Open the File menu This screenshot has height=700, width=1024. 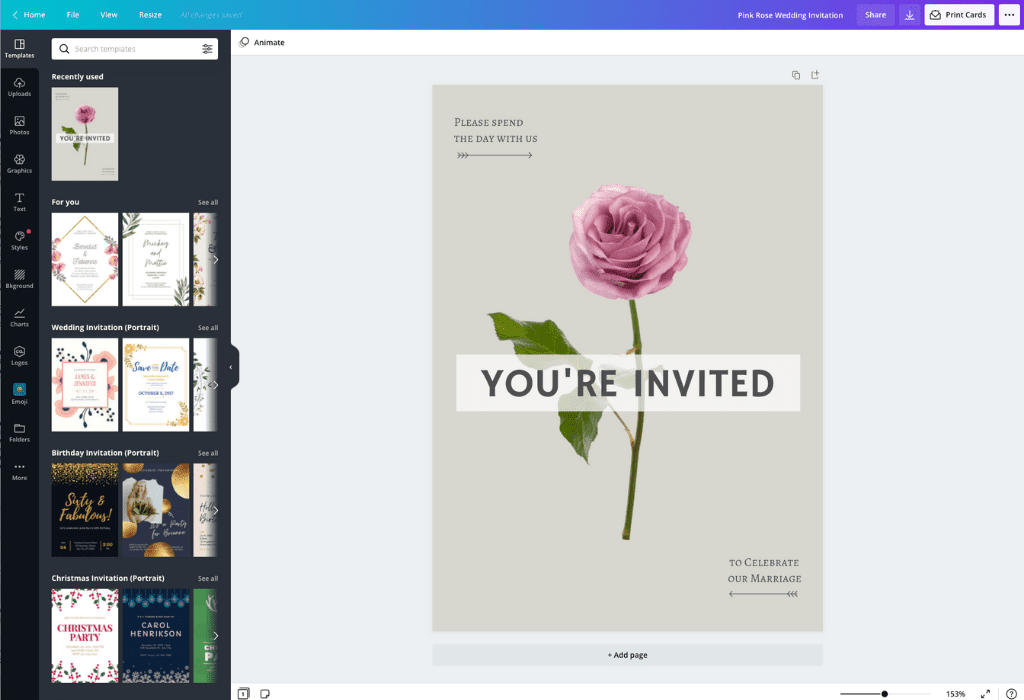(x=73, y=14)
